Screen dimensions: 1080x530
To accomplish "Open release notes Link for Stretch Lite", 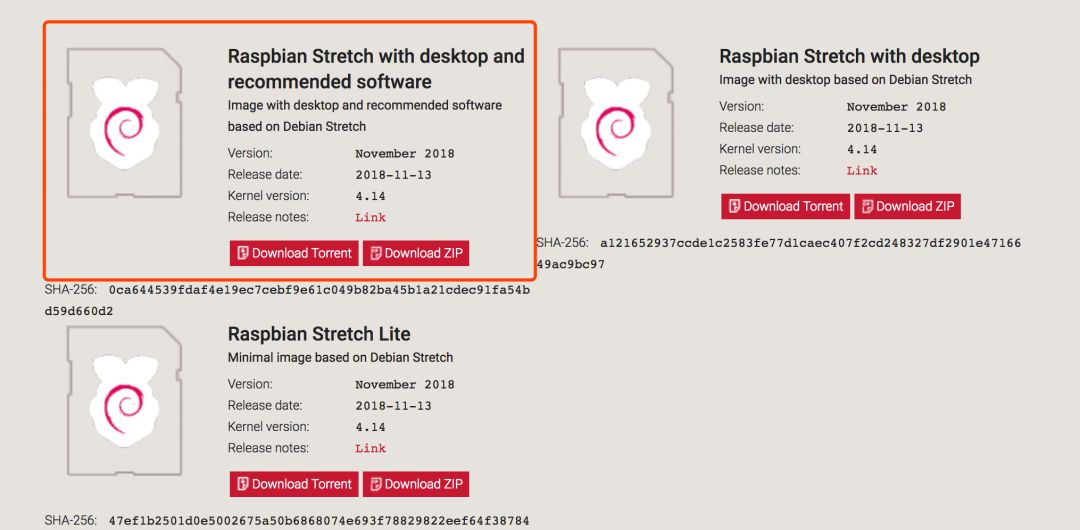I will pos(371,449).
